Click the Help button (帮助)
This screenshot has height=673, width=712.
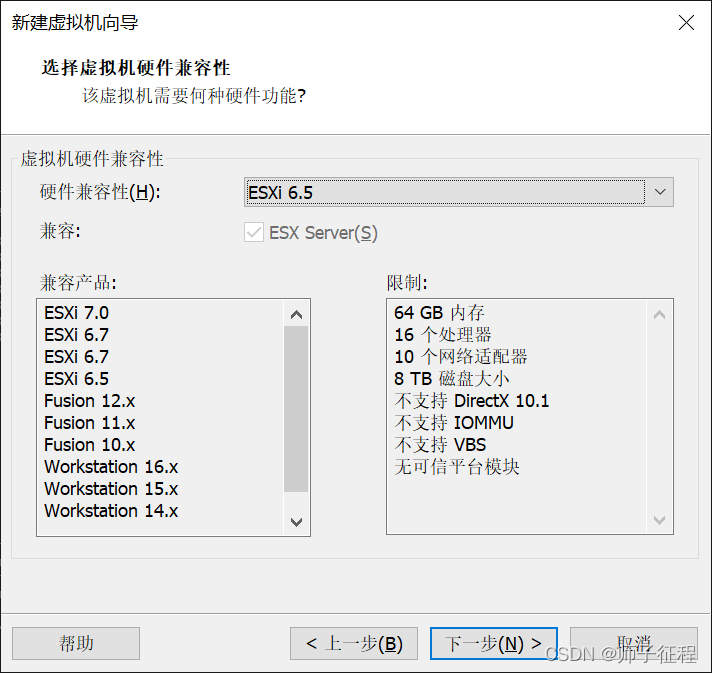(x=76, y=643)
